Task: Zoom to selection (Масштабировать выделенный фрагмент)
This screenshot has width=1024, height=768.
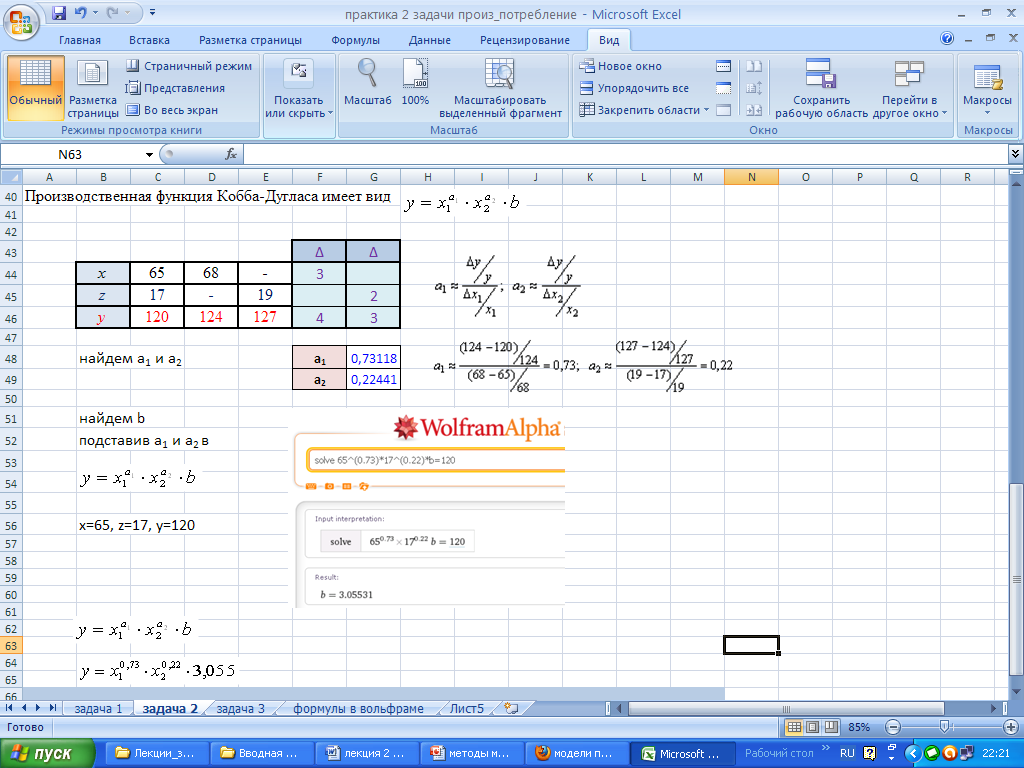Action: [x=500, y=88]
